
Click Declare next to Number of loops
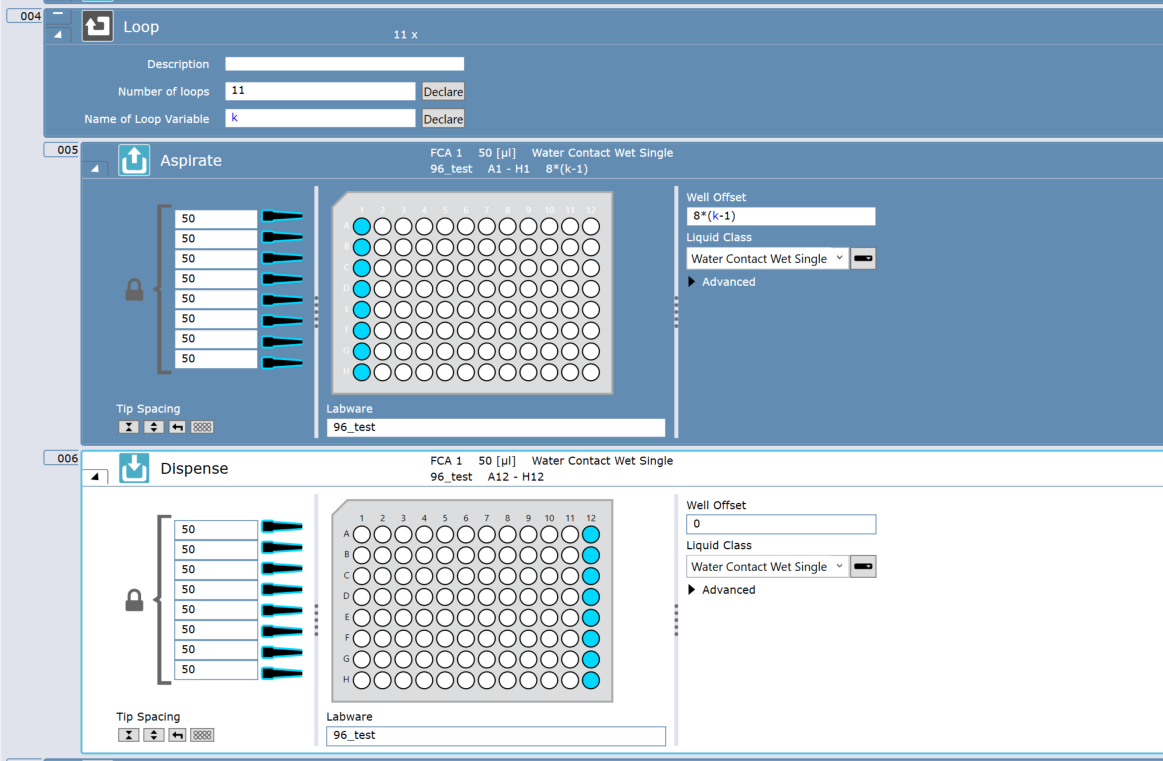tap(443, 92)
